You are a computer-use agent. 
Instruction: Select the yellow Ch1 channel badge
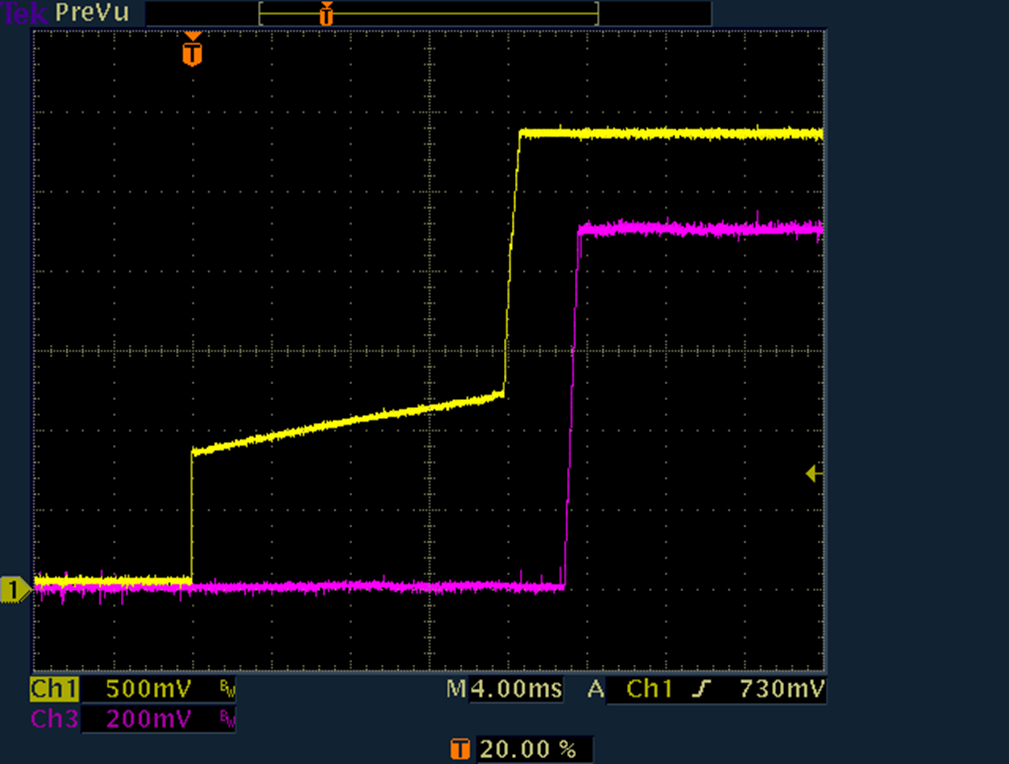click(52, 689)
